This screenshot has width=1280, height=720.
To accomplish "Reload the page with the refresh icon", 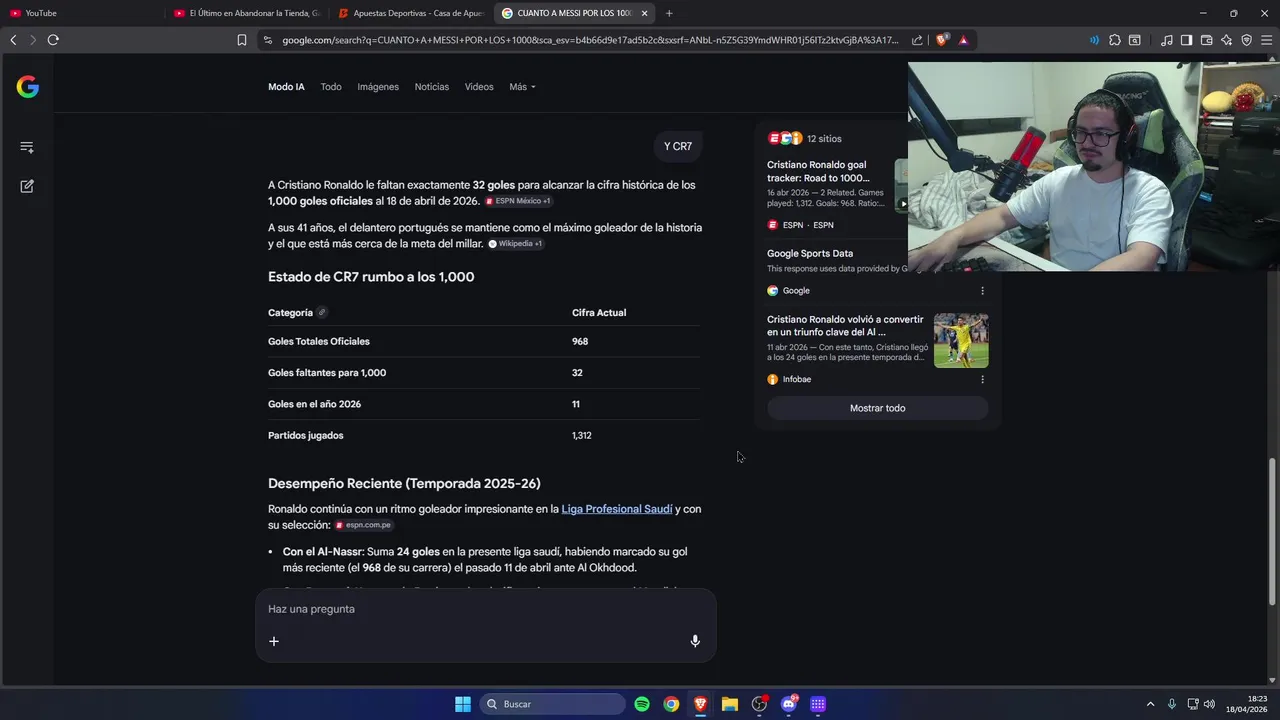I will pos(53,40).
